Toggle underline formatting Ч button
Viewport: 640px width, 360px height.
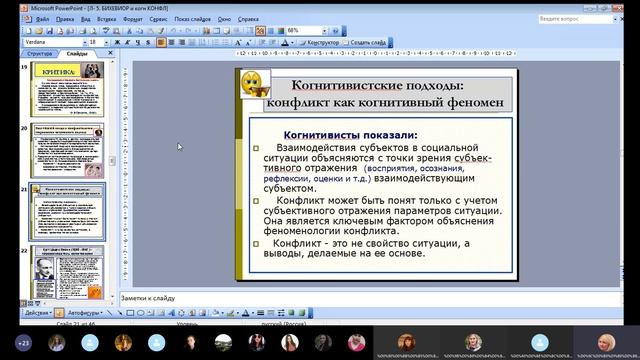pos(138,42)
